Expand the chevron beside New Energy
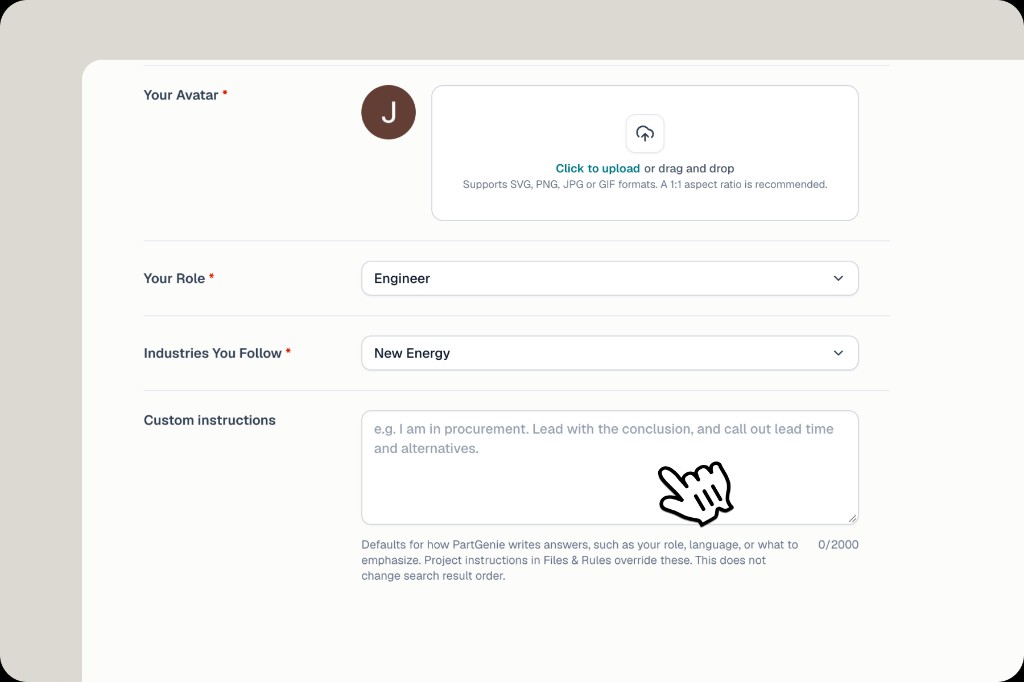The height and width of the screenshot is (682, 1024). point(838,353)
